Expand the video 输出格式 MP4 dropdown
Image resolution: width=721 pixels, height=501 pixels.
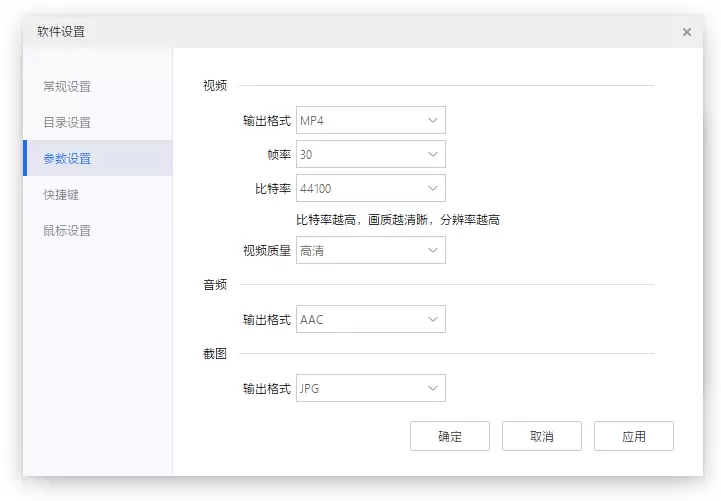pyautogui.click(x=371, y=120)
